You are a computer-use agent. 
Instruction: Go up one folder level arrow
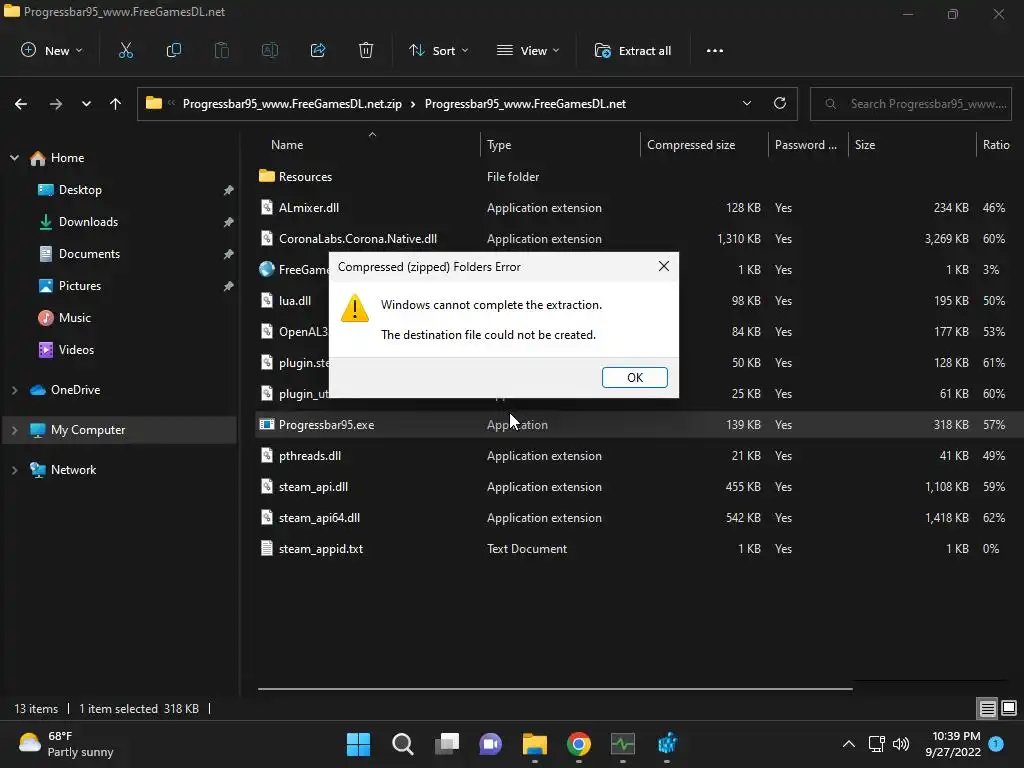tap(116, 104)
